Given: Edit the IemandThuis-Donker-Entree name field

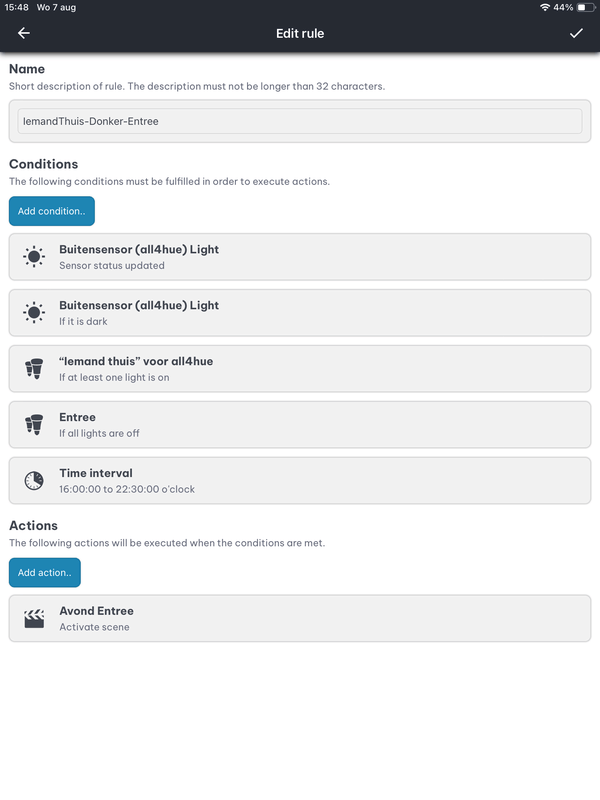Looking at the screenshot, I should pos(300,120).
